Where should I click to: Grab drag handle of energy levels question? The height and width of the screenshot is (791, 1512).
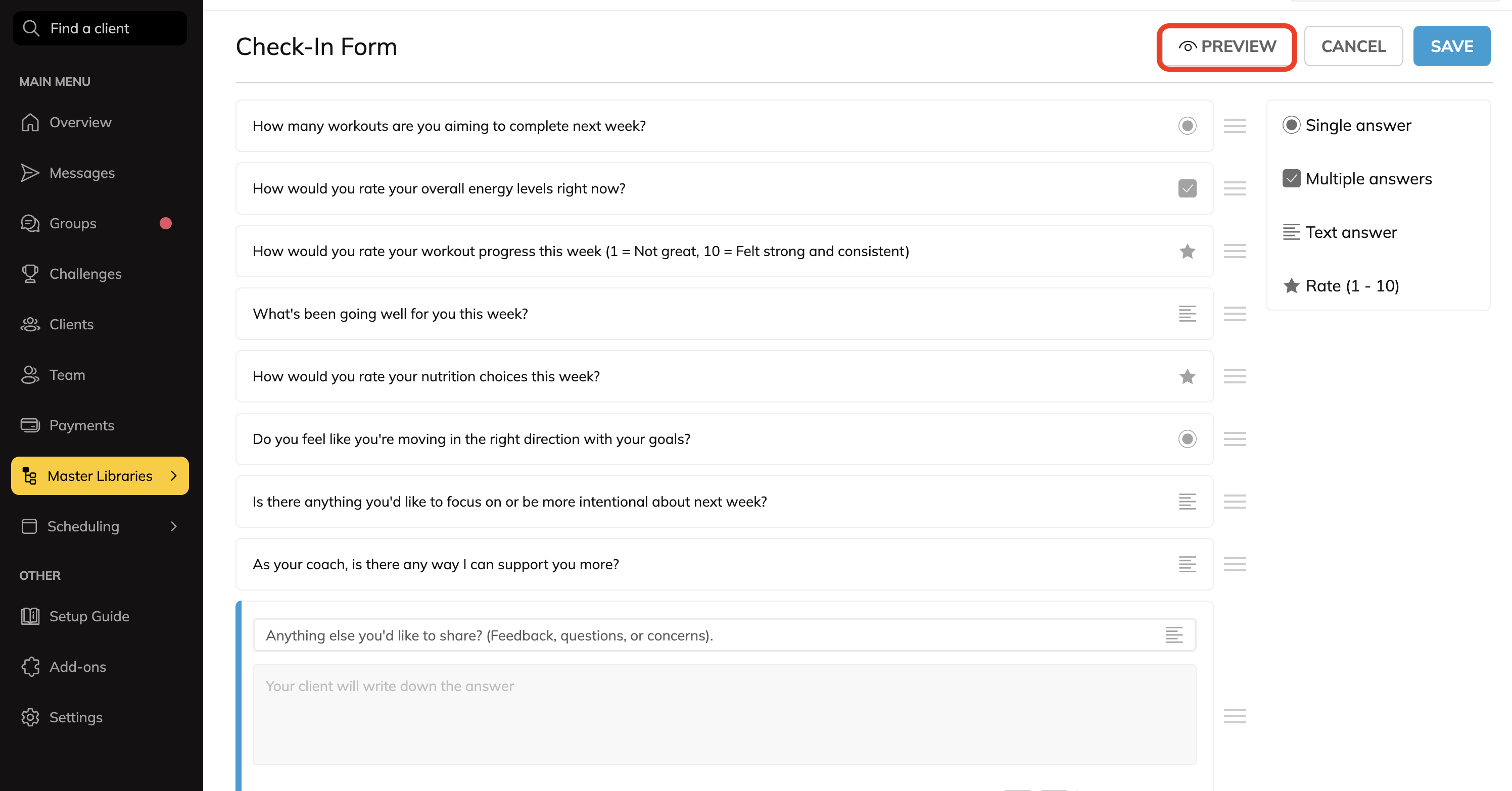(1235, 188)
